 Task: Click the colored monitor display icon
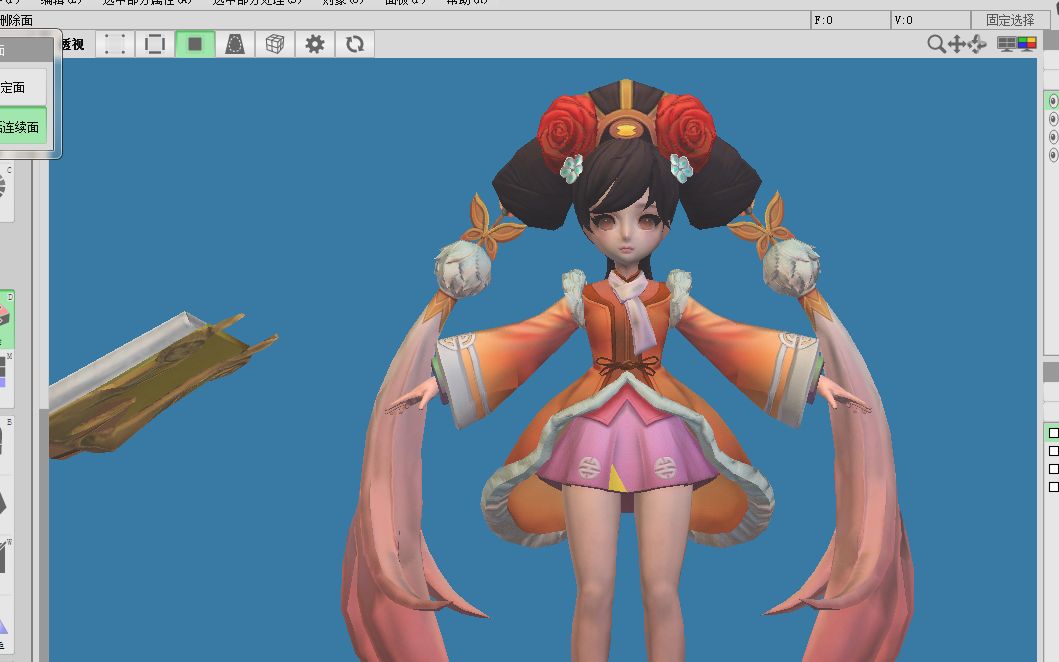(x=1027, y=45)
